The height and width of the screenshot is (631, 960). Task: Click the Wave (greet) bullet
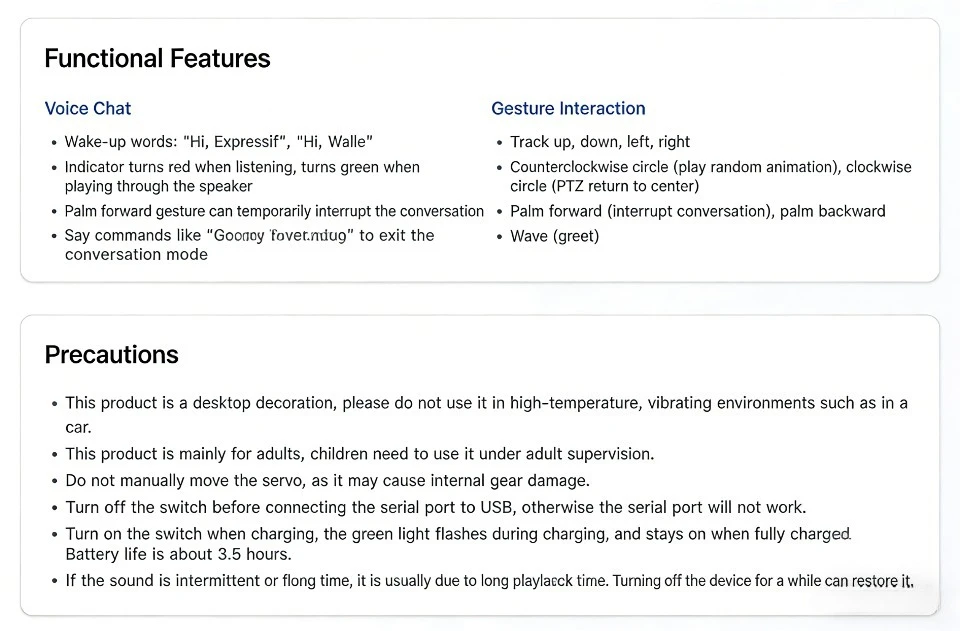[555, 236]
